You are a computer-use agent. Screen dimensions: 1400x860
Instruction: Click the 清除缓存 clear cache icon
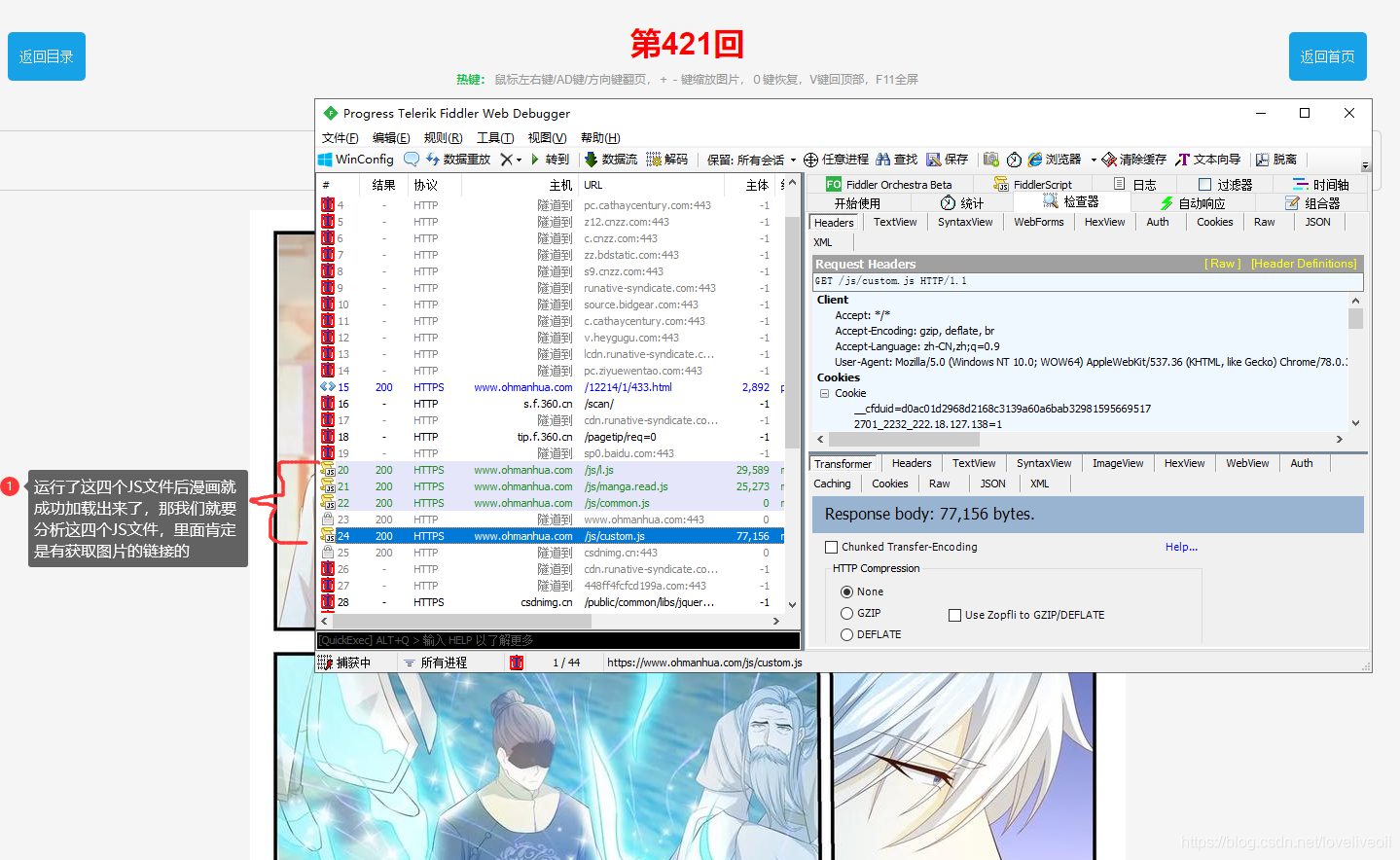point(1109,160)
